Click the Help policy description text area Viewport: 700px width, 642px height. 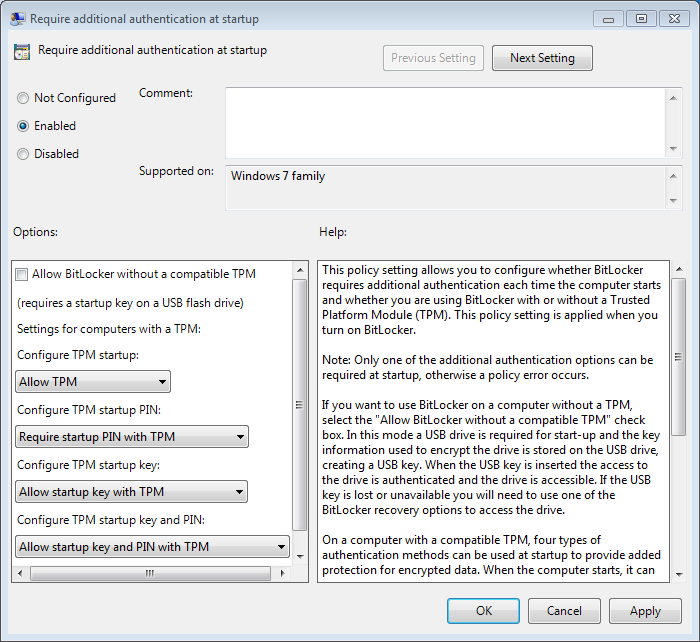click(x=493, y=421)
